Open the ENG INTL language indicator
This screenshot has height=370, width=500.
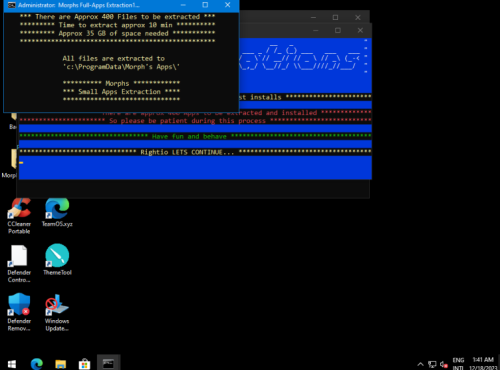[458, 364]
